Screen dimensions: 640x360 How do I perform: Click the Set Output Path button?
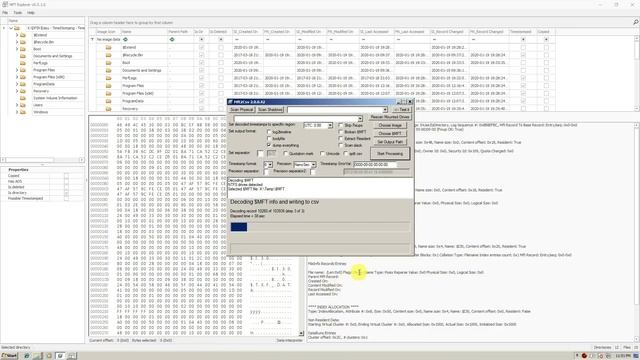click(x=390, y=142)
